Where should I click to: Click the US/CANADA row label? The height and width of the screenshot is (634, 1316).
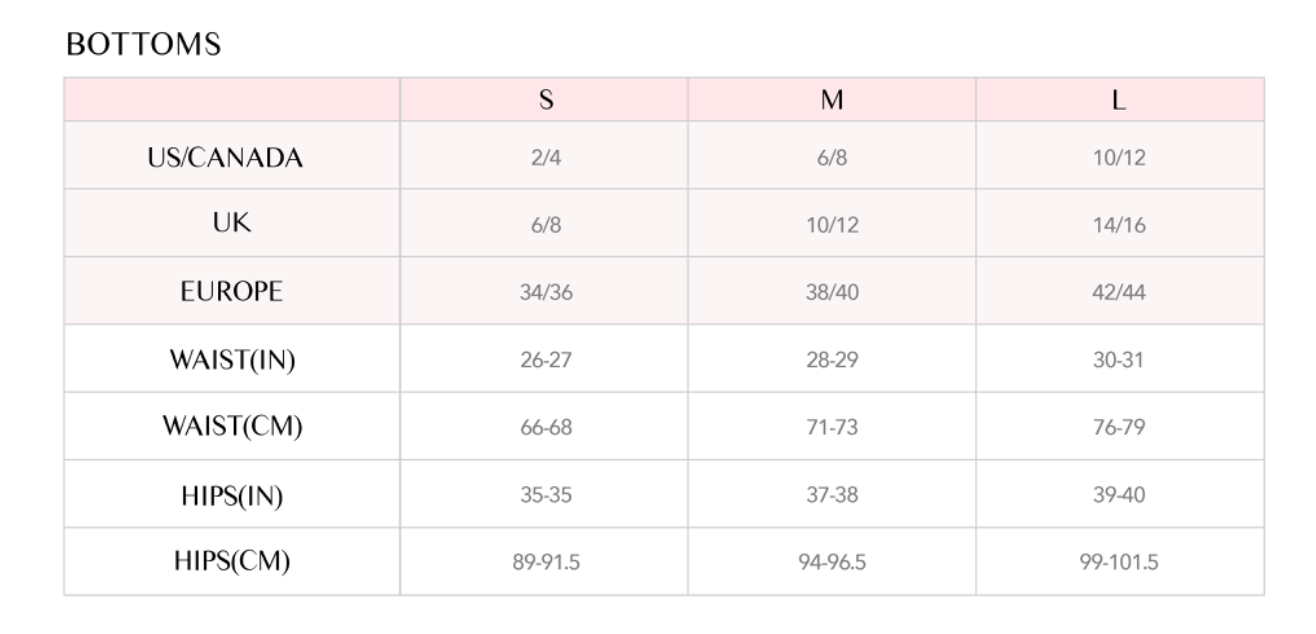224,157
